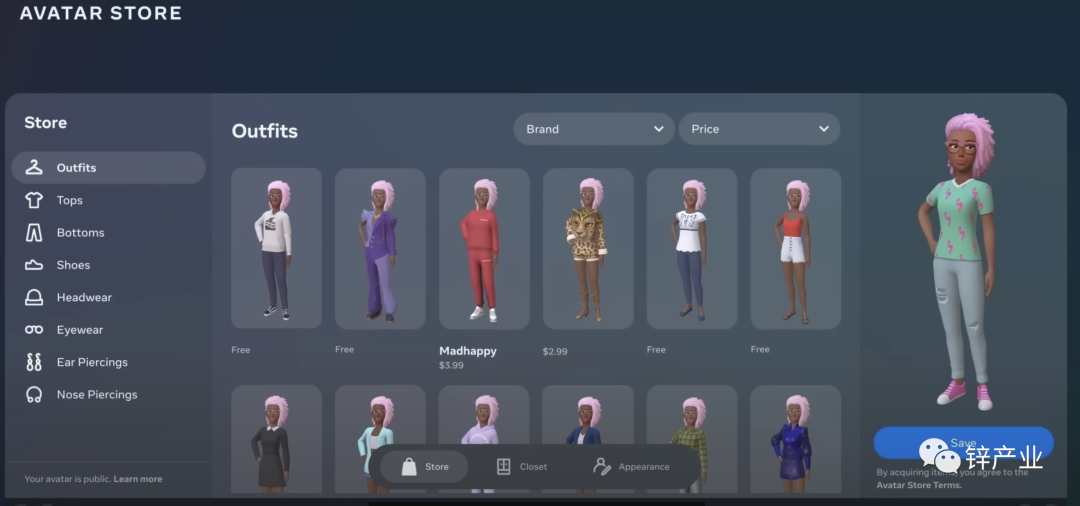
Task: Expand the Price dropdown chevron arrow
Action: pos(824,129)
